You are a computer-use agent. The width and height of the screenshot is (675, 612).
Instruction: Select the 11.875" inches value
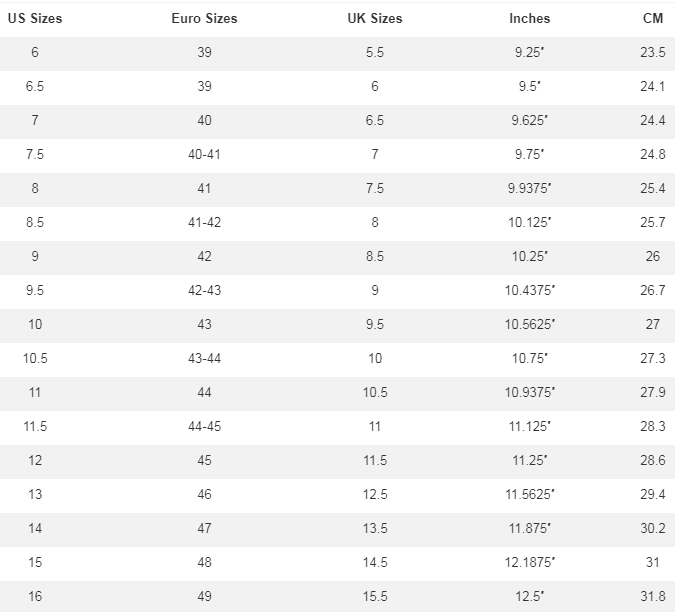point(529,529)
